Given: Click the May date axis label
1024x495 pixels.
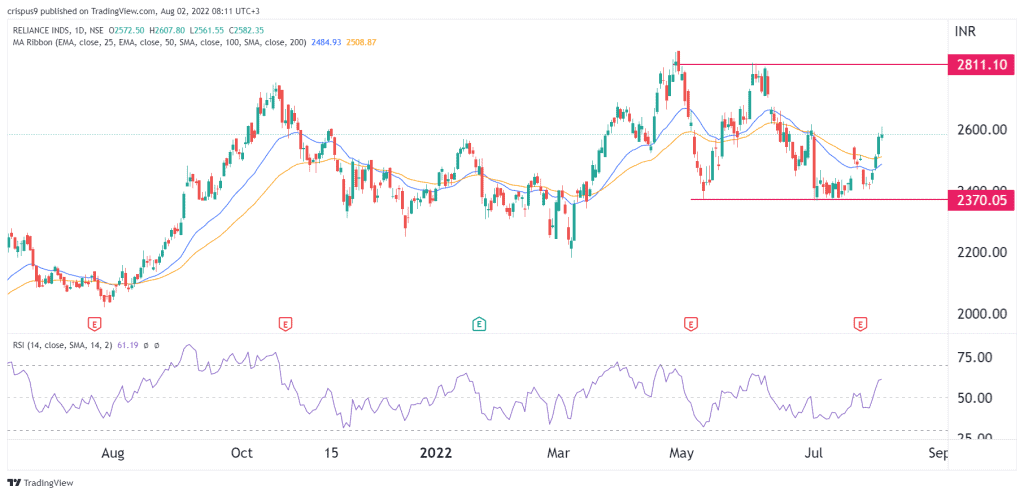Looking at the screenshot, I should tap(681, 453).
